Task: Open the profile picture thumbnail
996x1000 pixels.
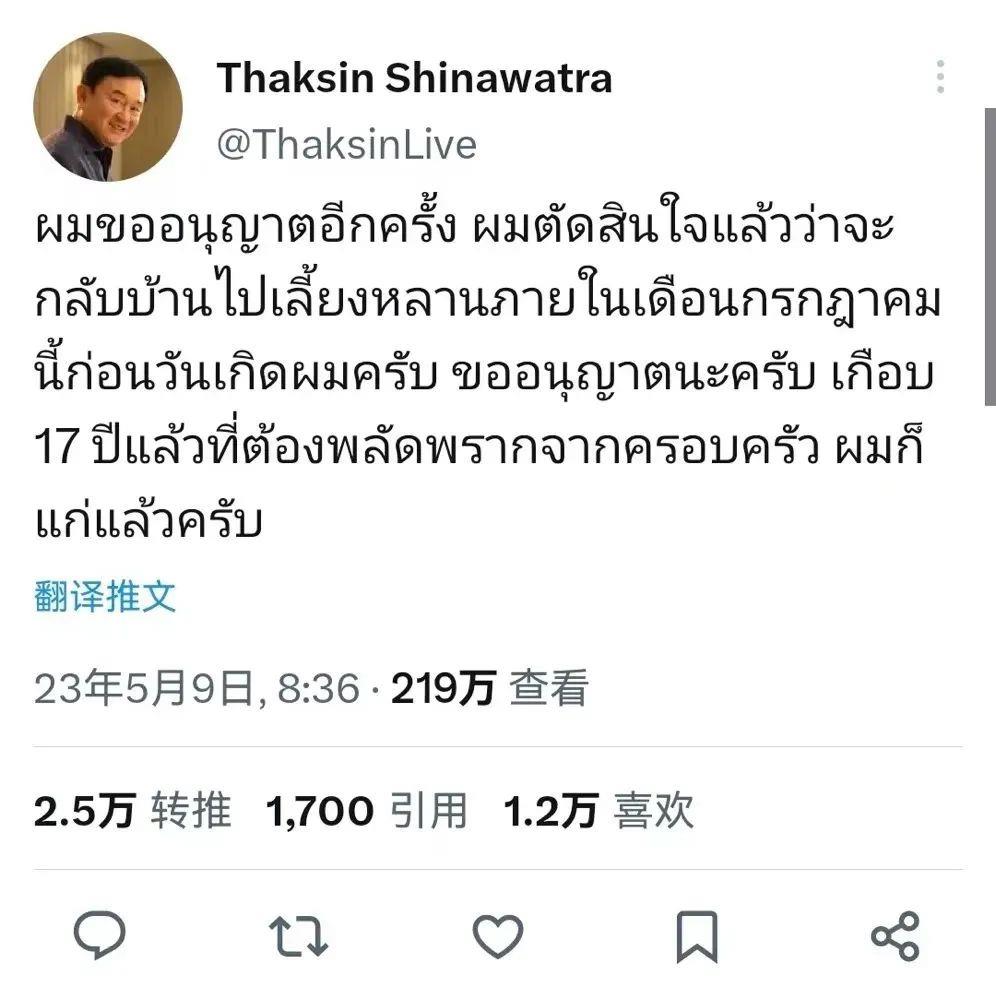Action: (108, 107)
